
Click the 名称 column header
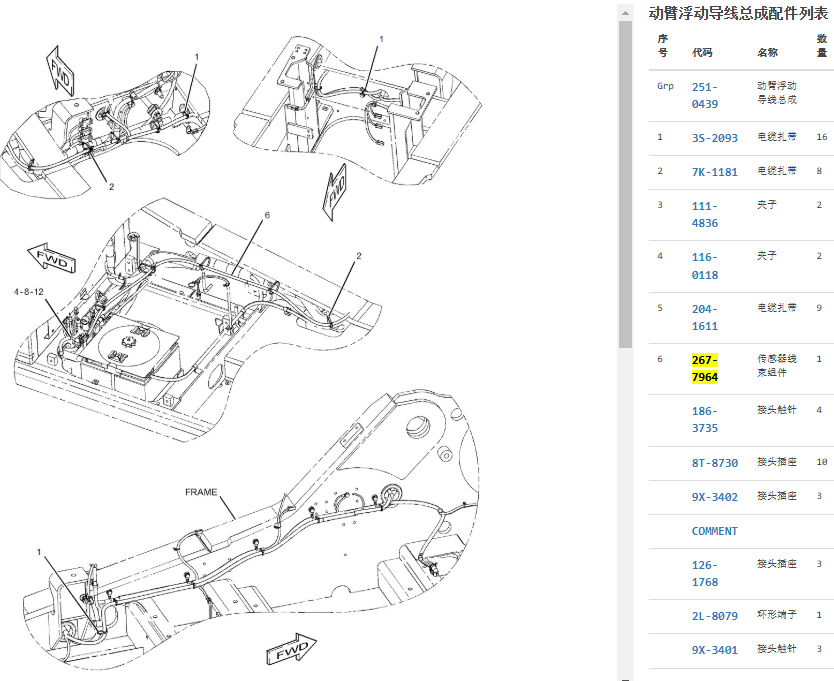pyautogui.click(x=768, y=52)
